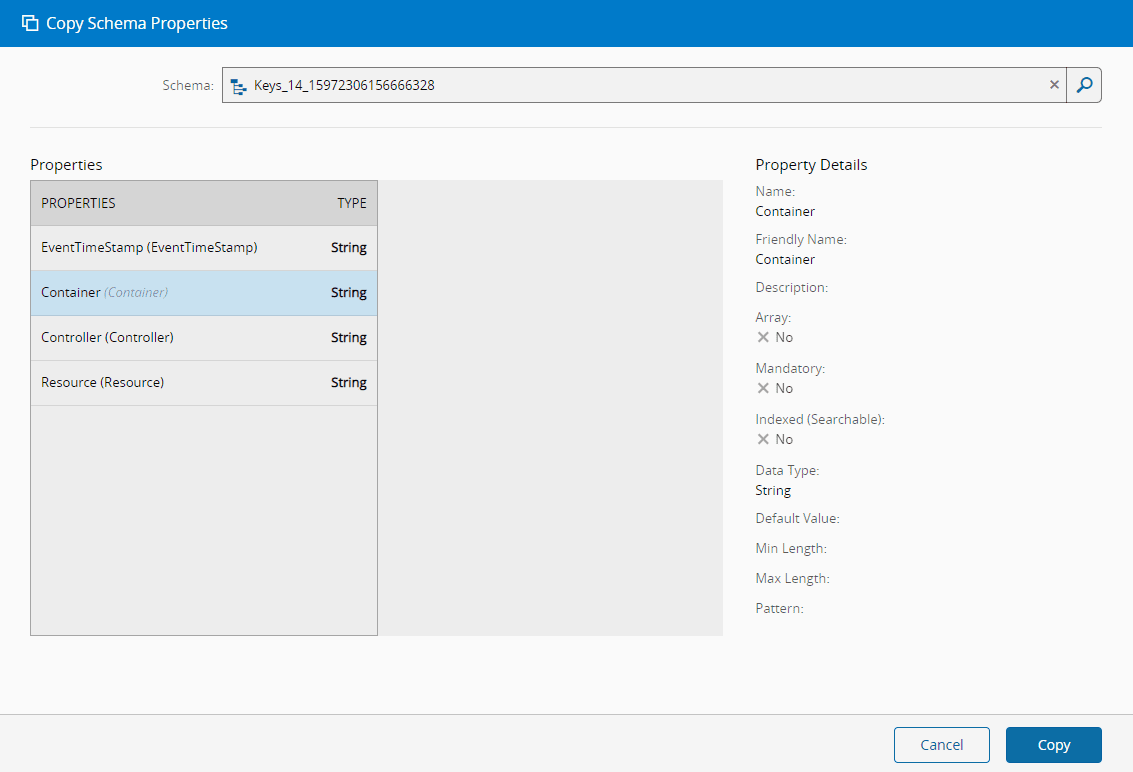Sort by the TYPE column header

pyautogui.click(x=351, y=203)
